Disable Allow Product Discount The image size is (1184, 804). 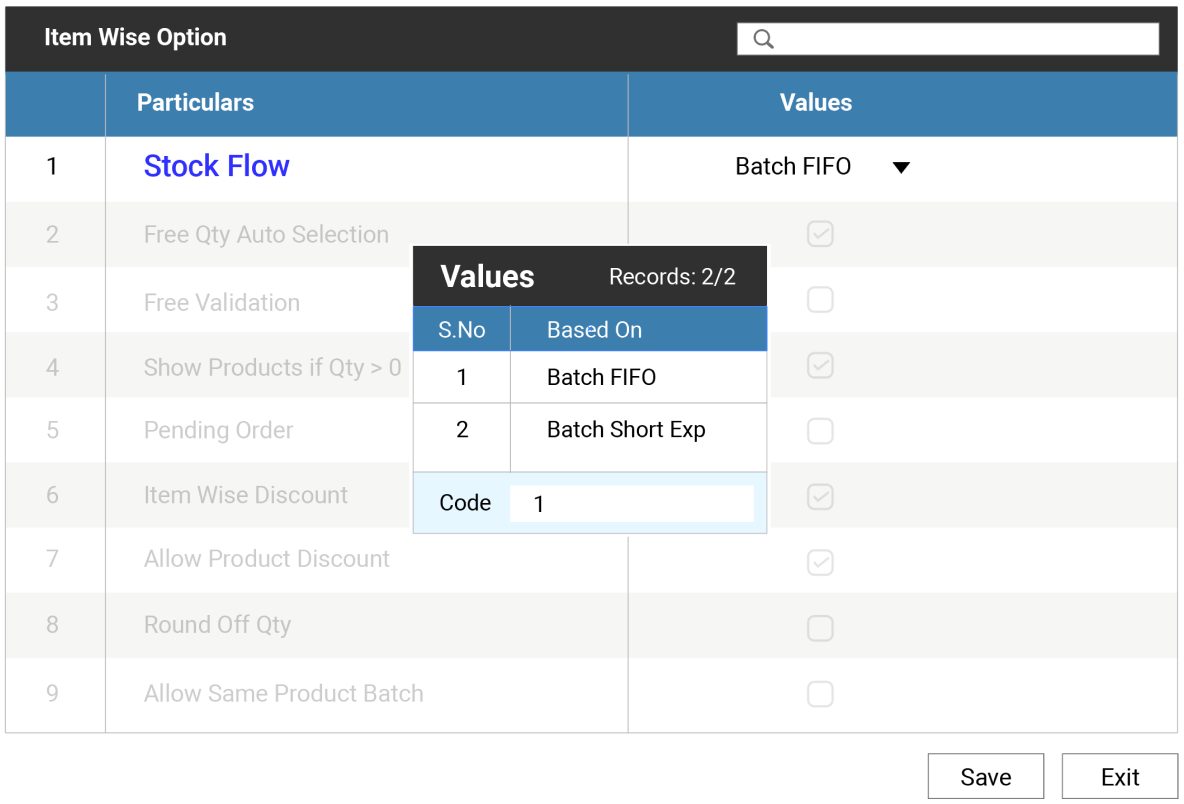[820, 562]
